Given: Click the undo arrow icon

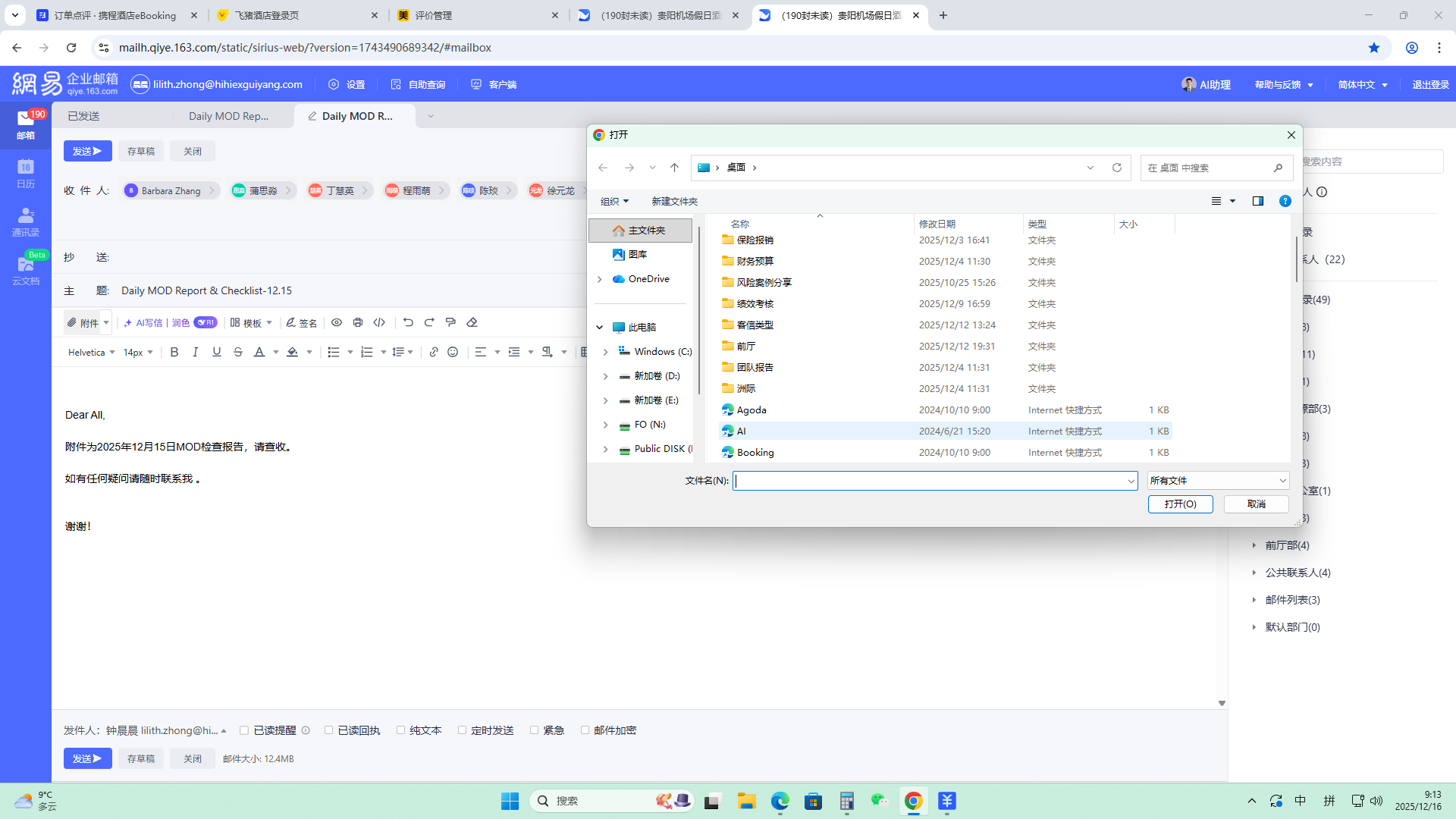Looking at the screenshot, I should (408, 322).
